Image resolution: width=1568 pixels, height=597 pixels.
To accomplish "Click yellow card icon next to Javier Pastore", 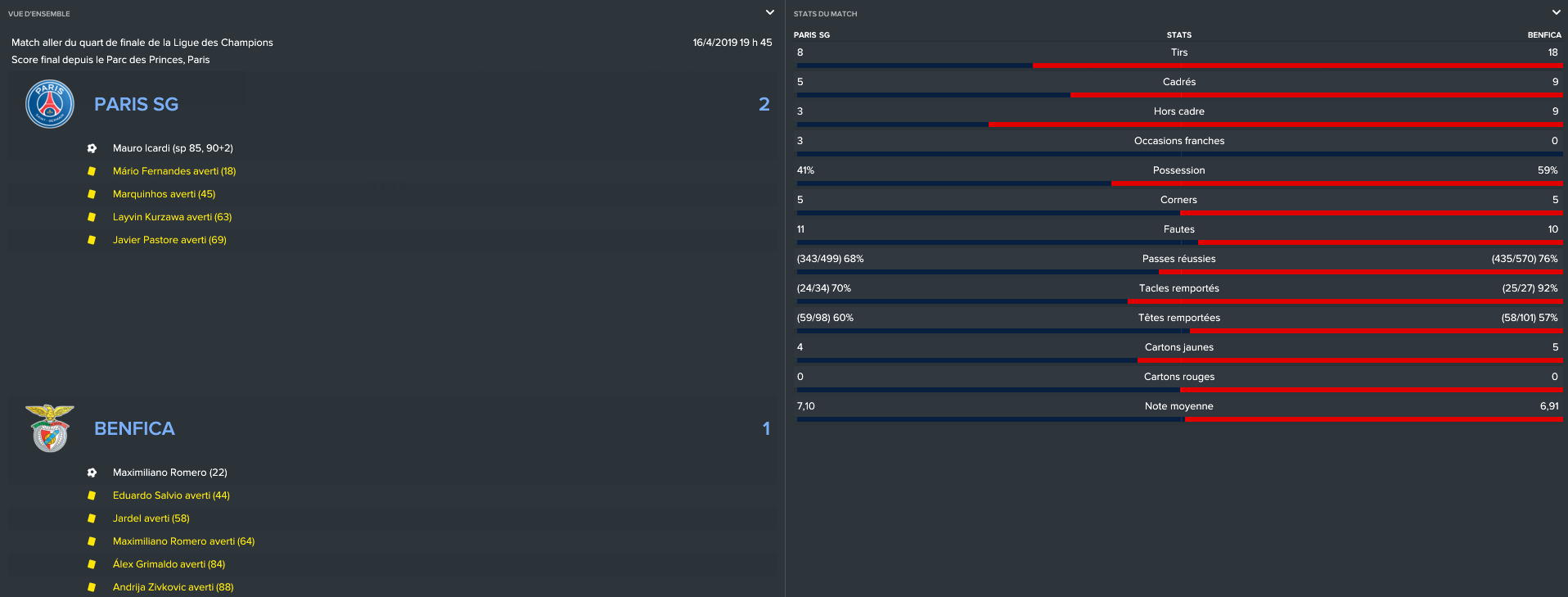I will coord(92,240).
